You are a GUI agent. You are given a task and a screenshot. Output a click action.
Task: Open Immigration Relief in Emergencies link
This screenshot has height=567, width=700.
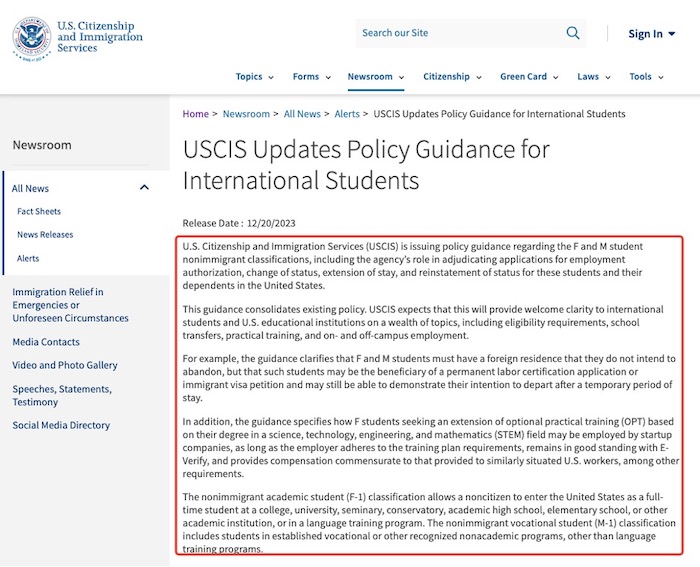point(71,305)
